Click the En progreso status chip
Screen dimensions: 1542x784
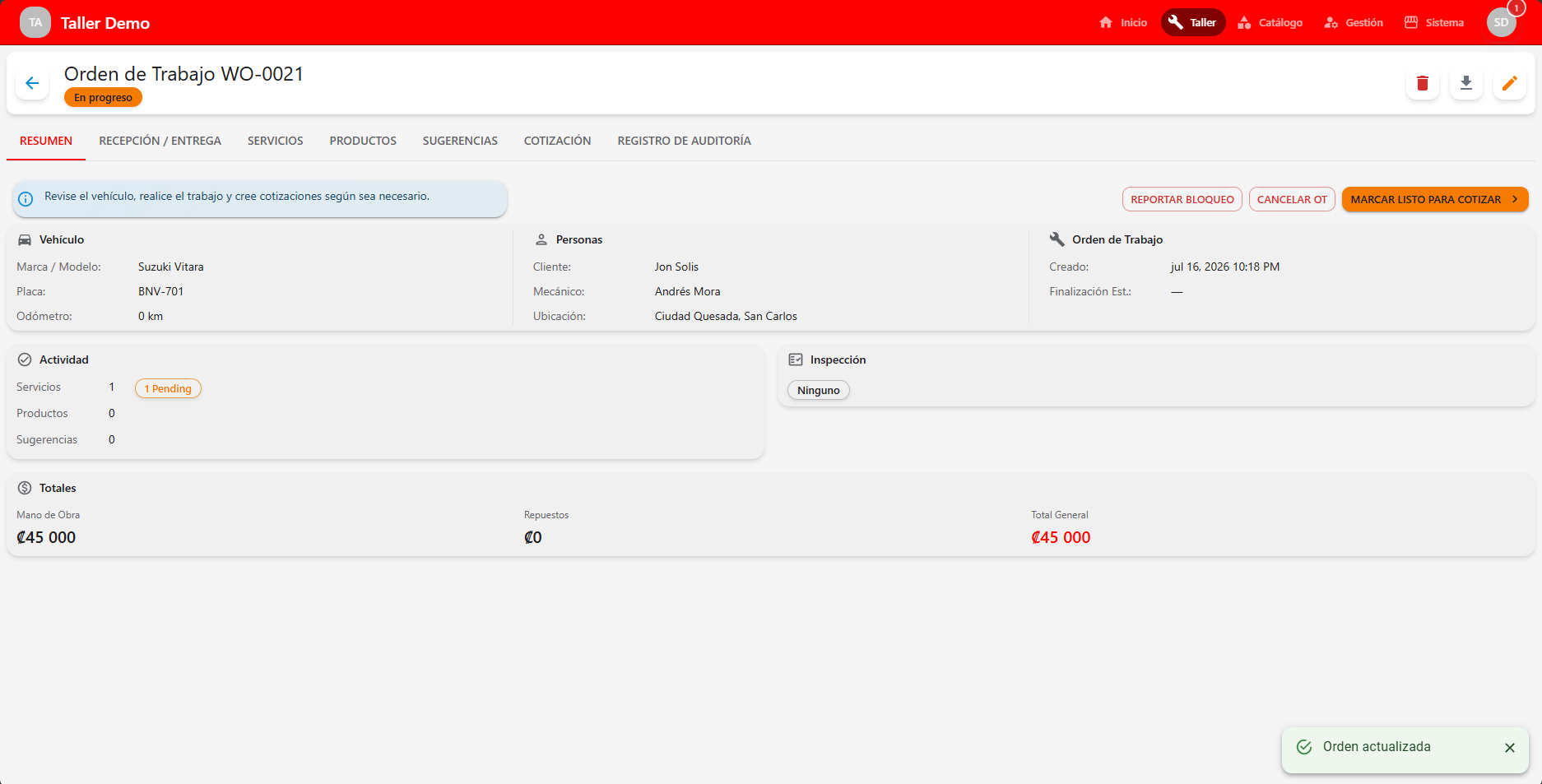103,97
